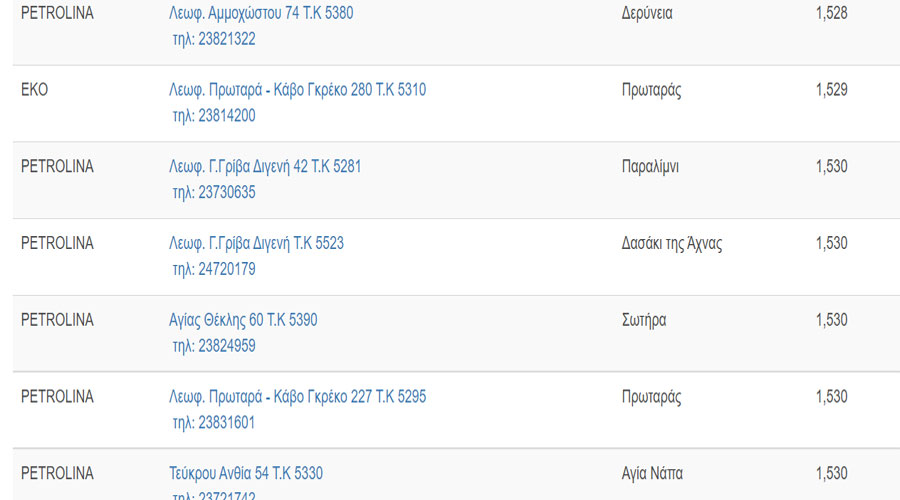This screenshot has width=900, height=500.
Task: Select the 1,528 price value
Action: tap(831, 13)
